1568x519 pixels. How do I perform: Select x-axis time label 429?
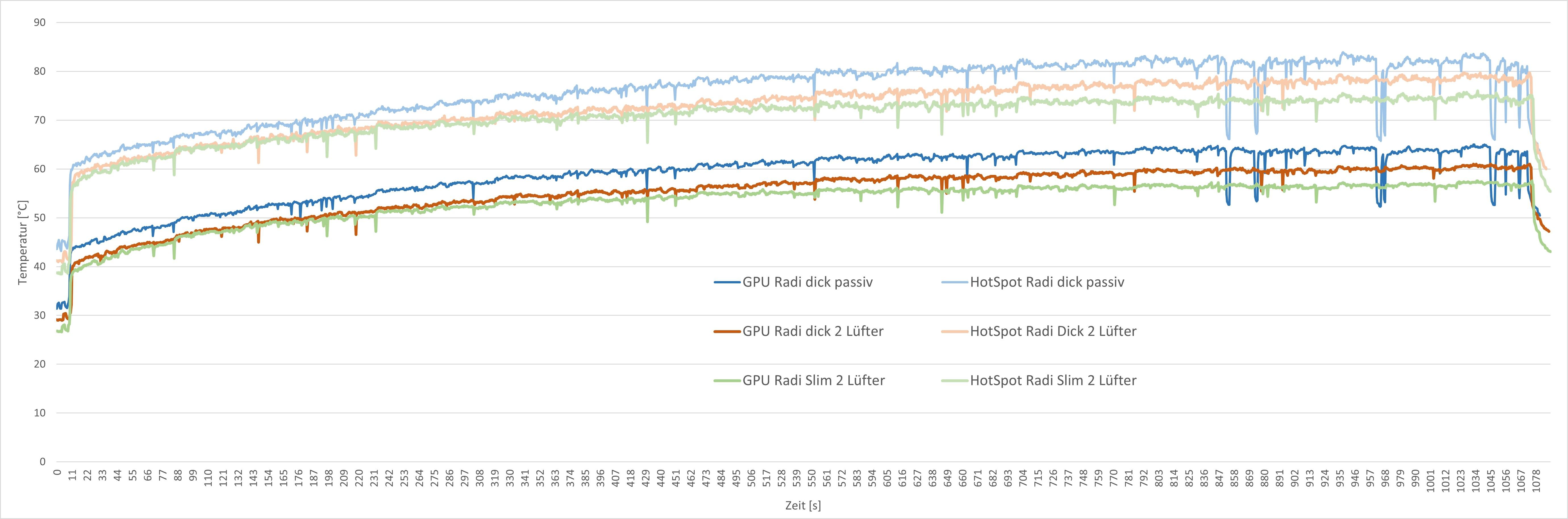point(646,477)
